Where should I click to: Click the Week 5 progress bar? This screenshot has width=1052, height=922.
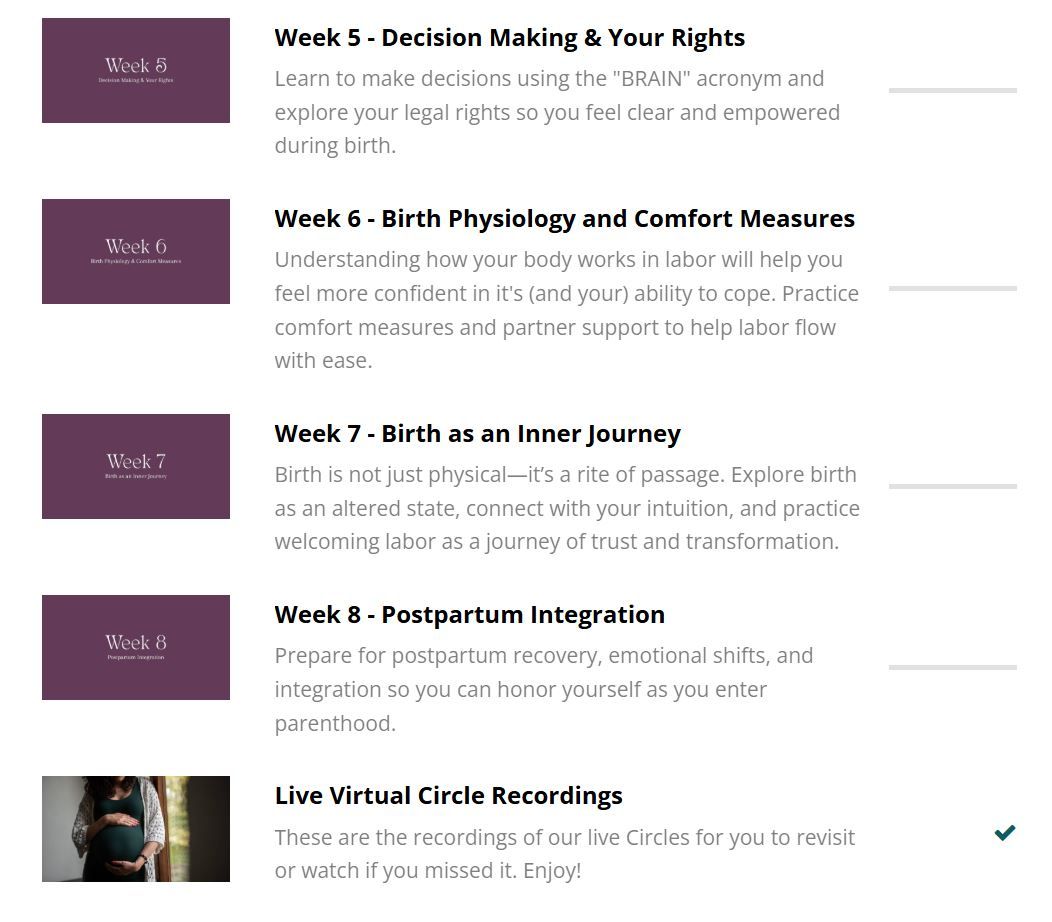[x=952, y=90]
